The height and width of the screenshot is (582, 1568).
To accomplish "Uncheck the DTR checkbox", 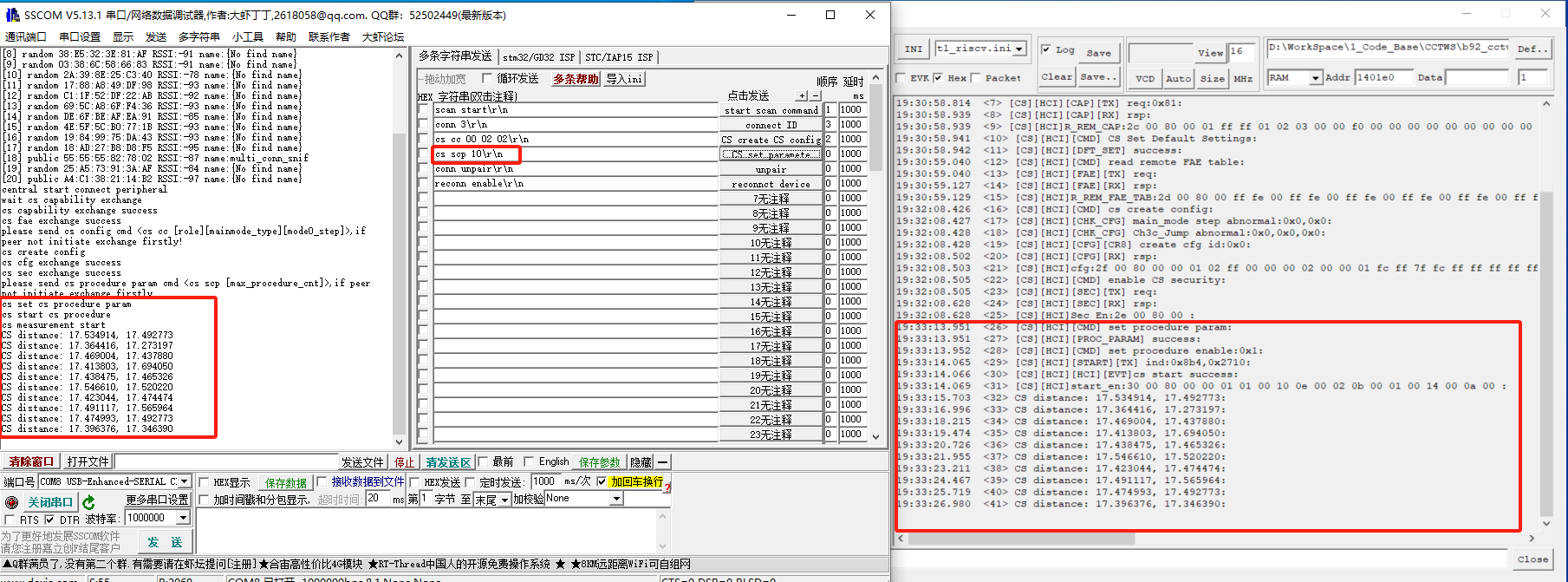I will coord(49,520).
